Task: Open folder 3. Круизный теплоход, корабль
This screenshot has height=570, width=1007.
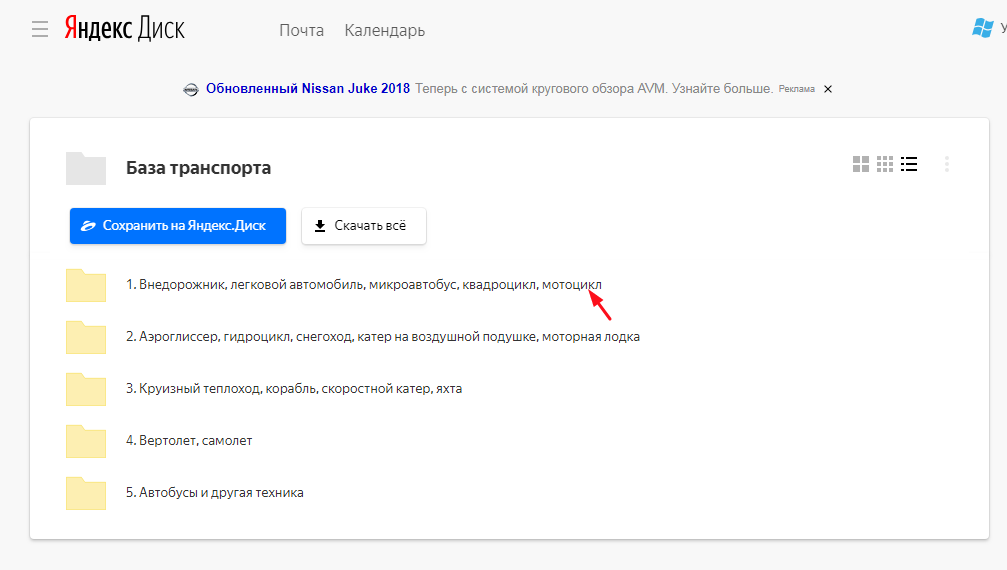Action: 294,389
